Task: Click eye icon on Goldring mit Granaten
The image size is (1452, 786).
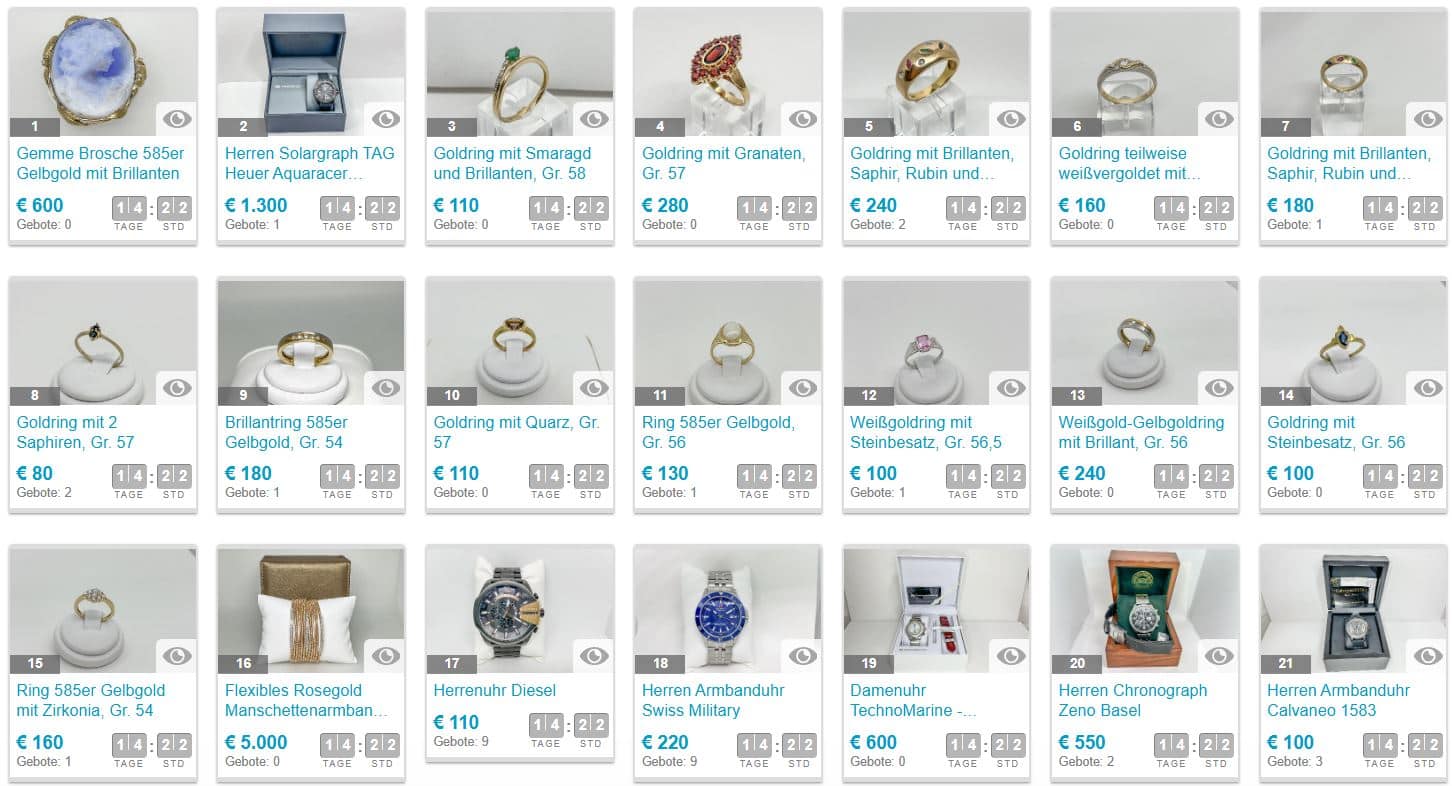Action: click(x=802, y=119)
